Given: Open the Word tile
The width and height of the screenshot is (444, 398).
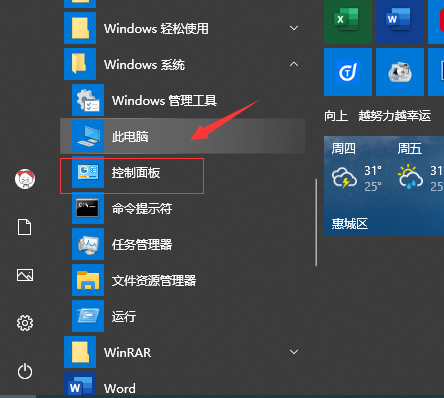Looking at the screenshot, I should (400, 22).
